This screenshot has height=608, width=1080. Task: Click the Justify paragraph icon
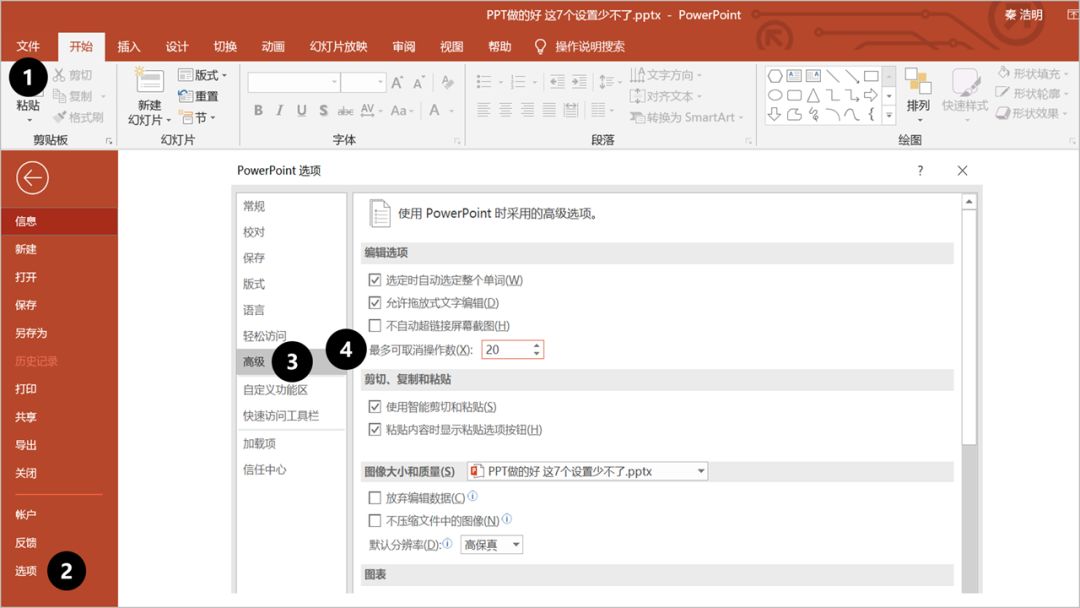(549, 109)
